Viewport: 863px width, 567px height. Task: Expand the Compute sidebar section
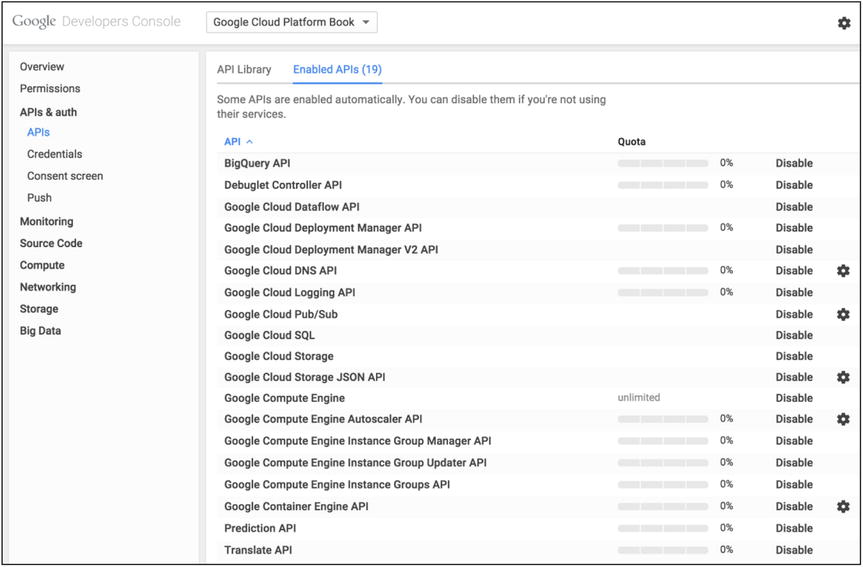[x=42, y=265]
